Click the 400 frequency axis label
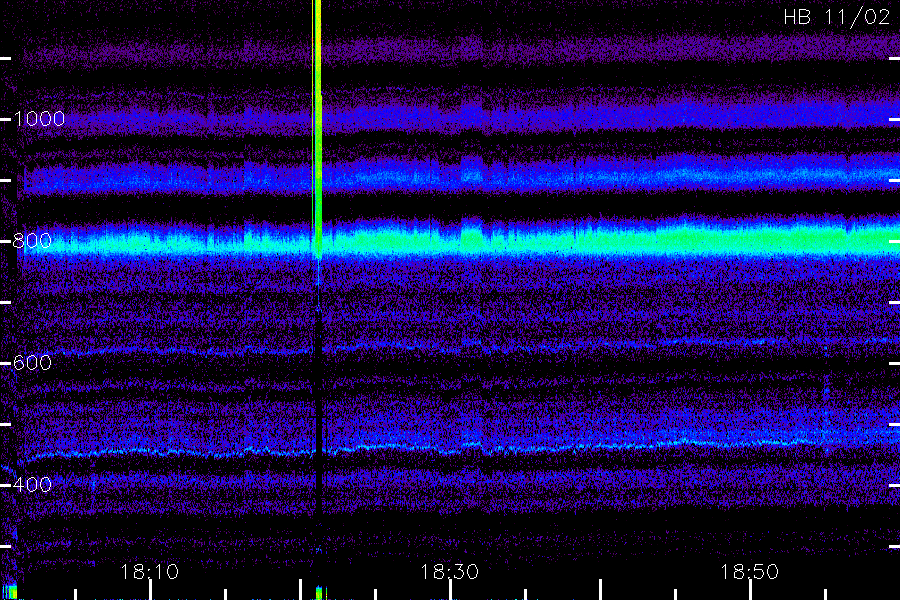This screenshot has height=600, width=900. (32, 485)
